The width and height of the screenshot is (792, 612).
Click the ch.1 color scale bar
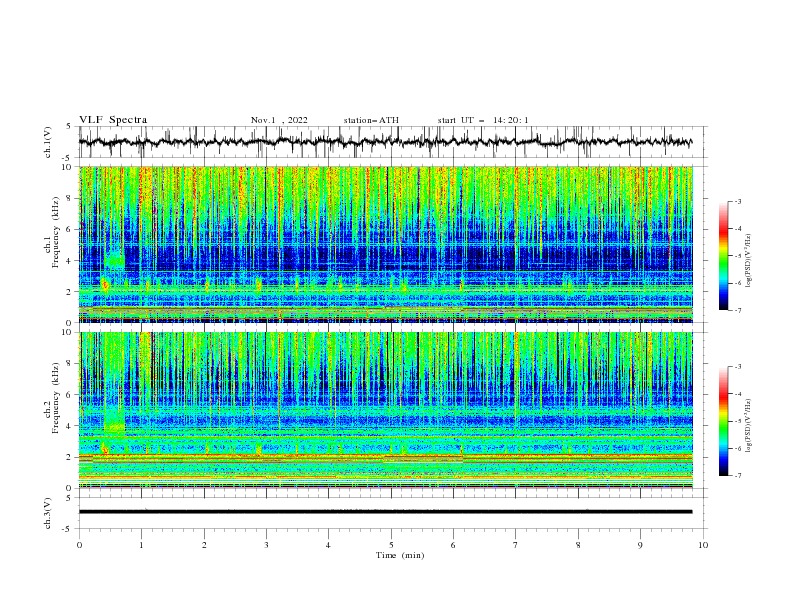(x=724, y=255)
